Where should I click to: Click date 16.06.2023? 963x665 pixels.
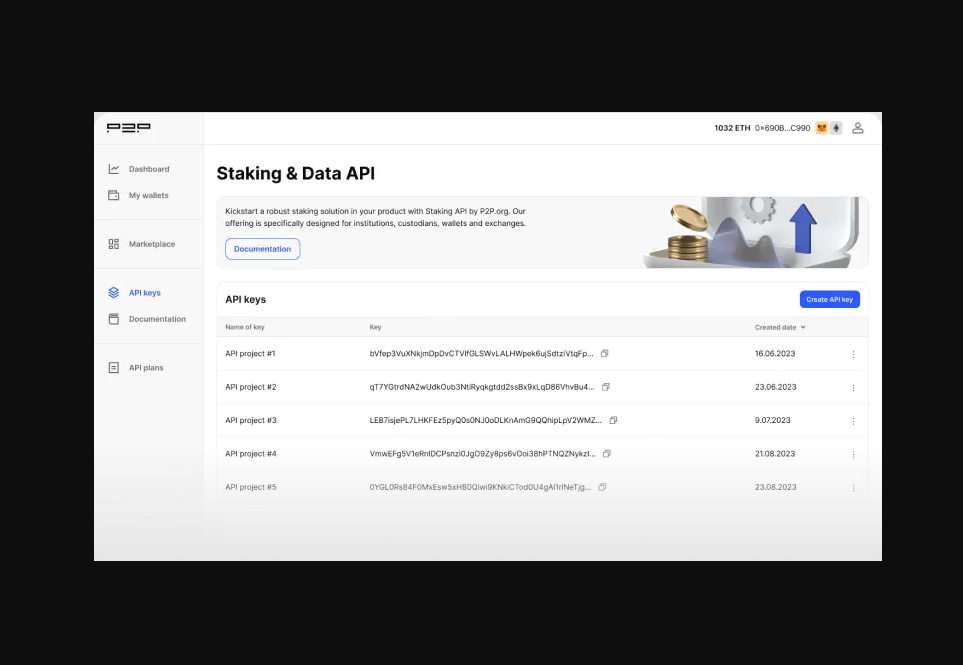coord(775,354)
